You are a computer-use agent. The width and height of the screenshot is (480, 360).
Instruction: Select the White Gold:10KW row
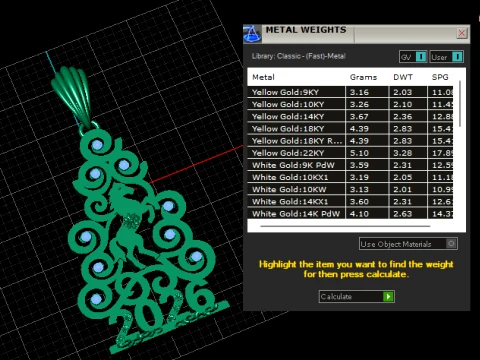click(x=350, y=189)
